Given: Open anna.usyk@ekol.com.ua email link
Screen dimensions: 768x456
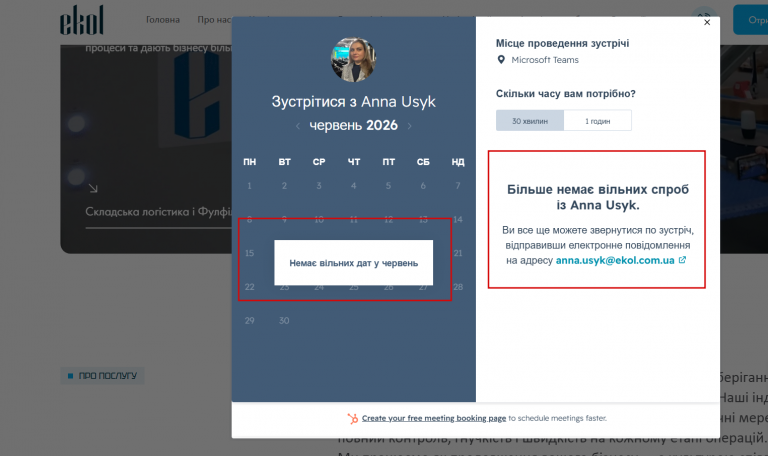Looking at the screenshot, I should coord(615,261).
